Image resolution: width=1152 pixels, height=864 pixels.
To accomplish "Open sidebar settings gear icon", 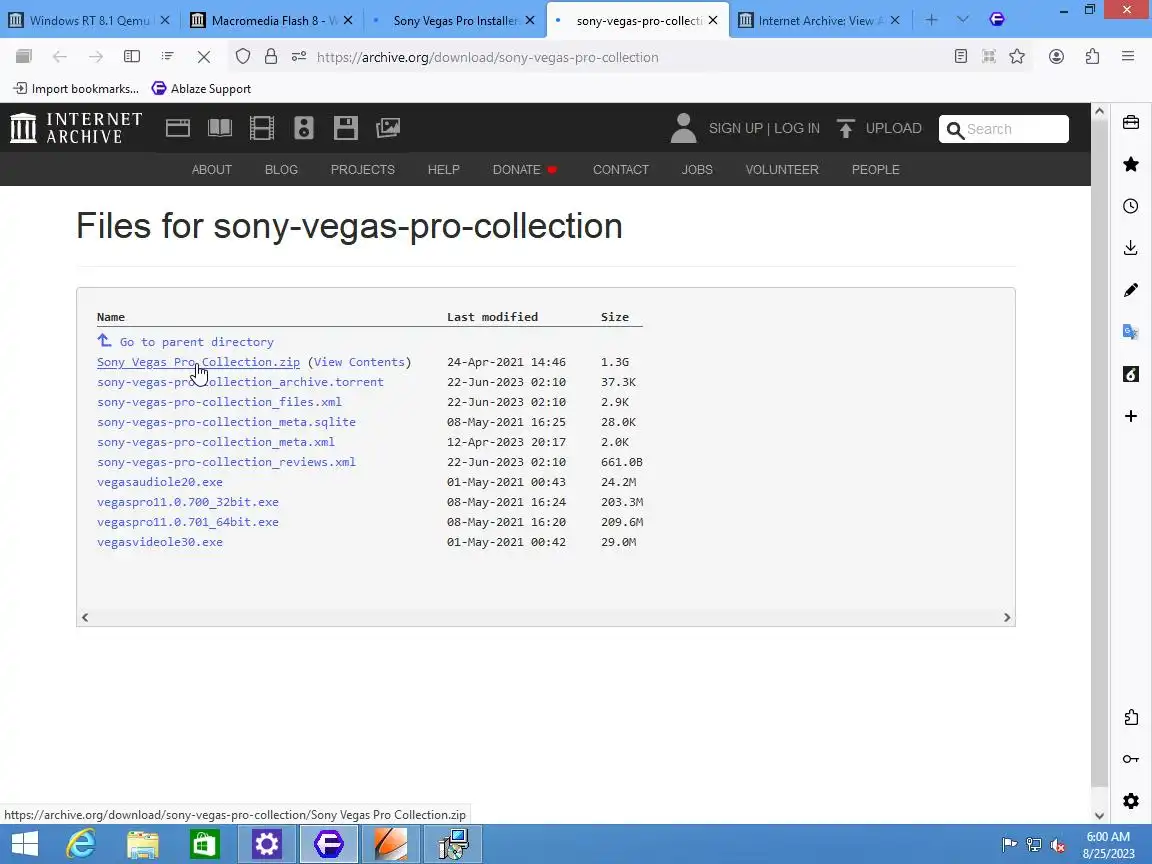I will pyautogui.click(x=1131, y=801).
